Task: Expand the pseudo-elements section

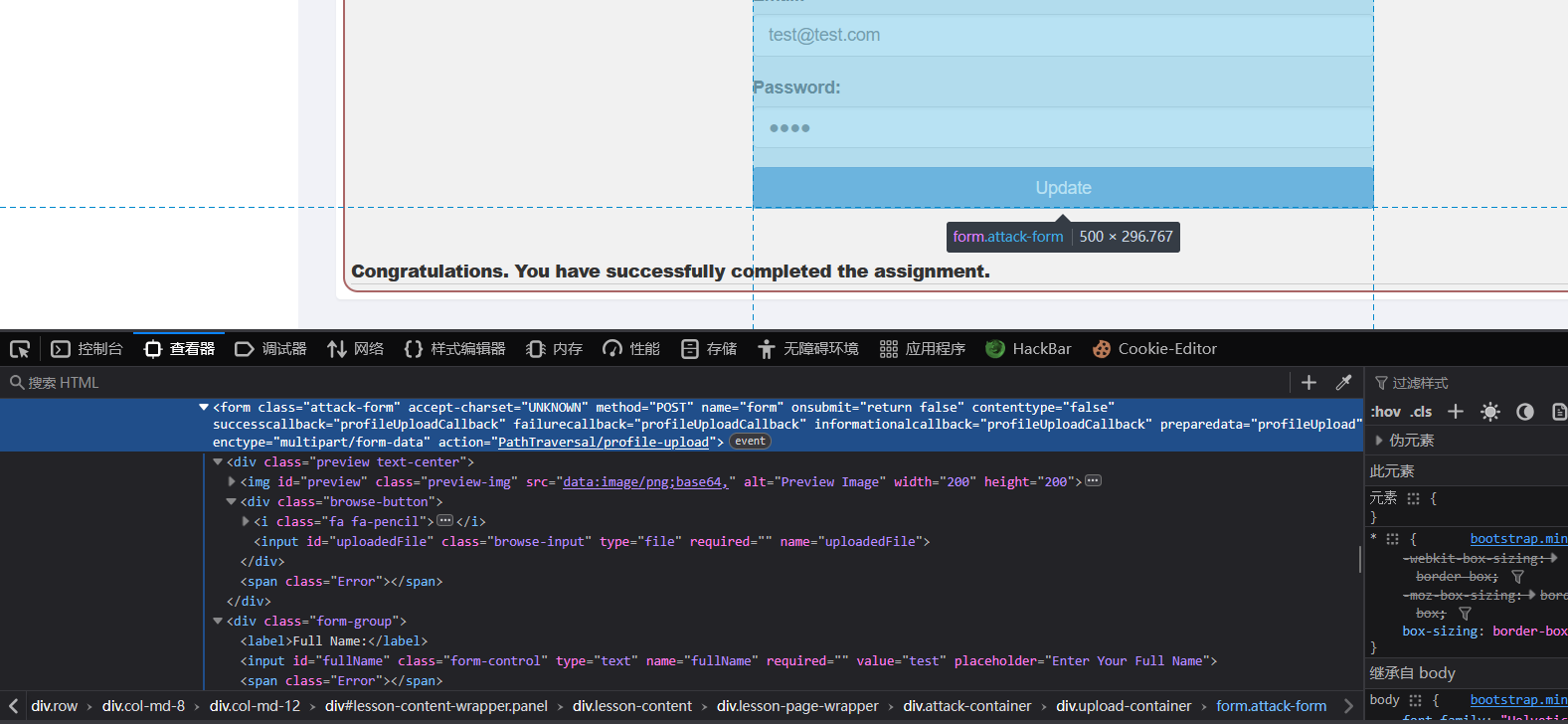Action: [x=1379, y=440]
